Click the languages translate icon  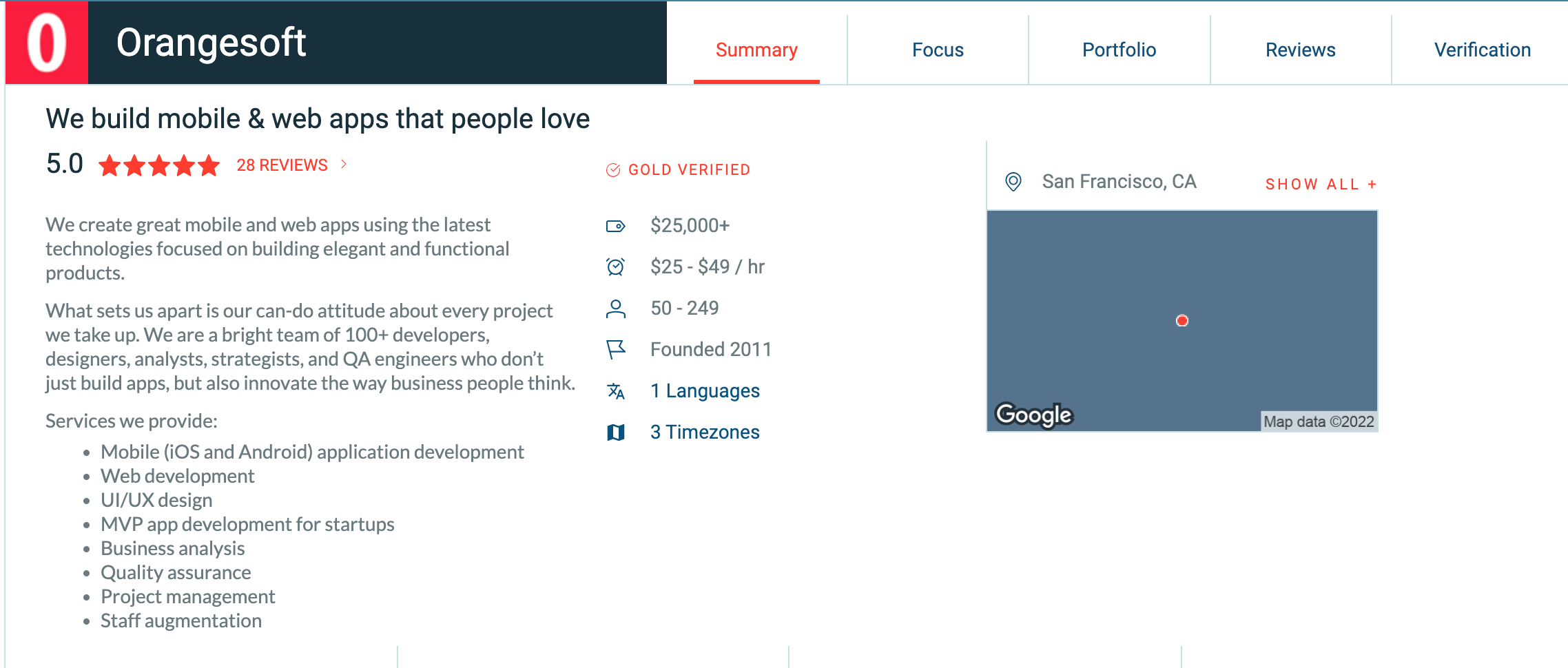click(x=615, y=391)
